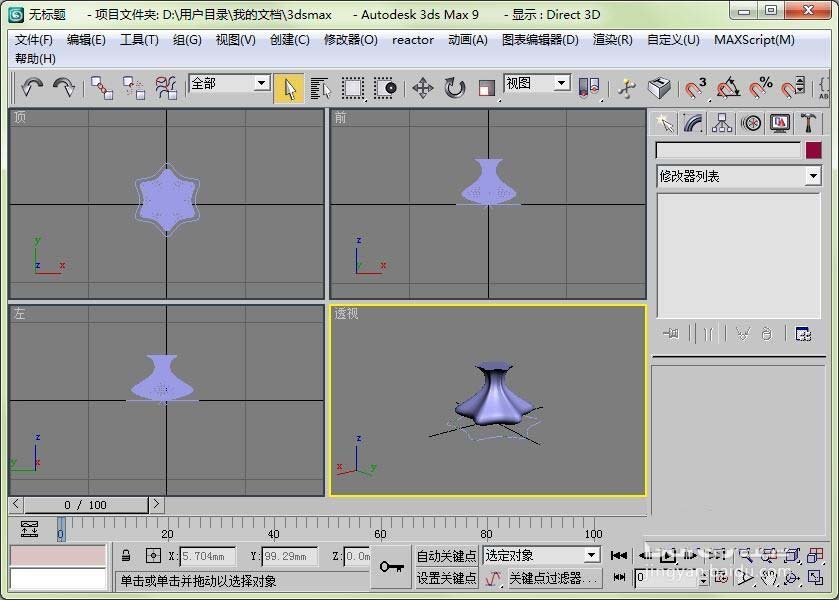The image size is (839, 600).
Task: Click the 设置关键点 button
Action: click(446, 578)
